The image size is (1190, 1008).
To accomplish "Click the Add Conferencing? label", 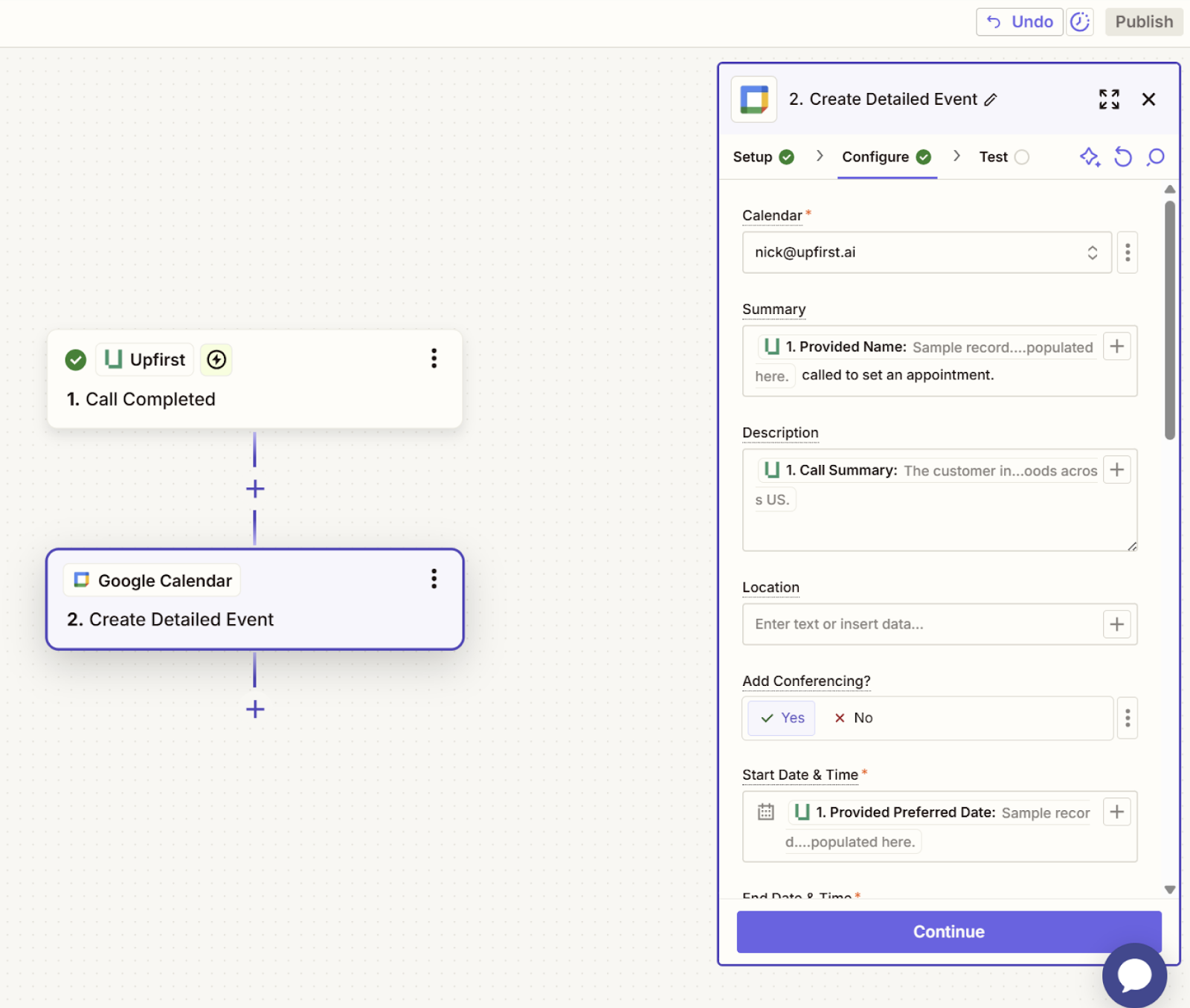I will pyautogui.click(x=806, y=681).
